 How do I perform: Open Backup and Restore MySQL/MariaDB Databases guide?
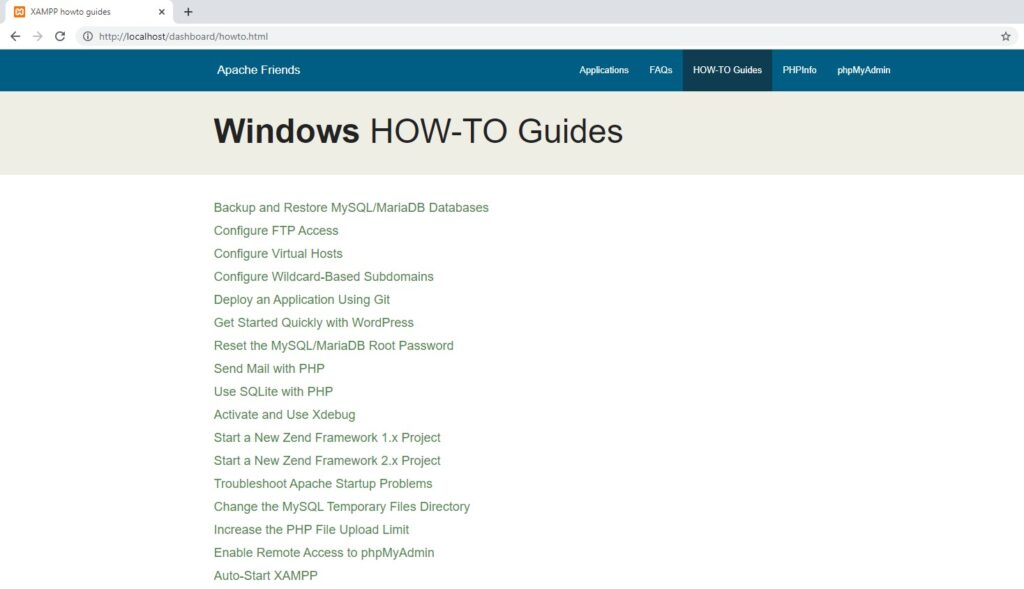pos(351,208)
